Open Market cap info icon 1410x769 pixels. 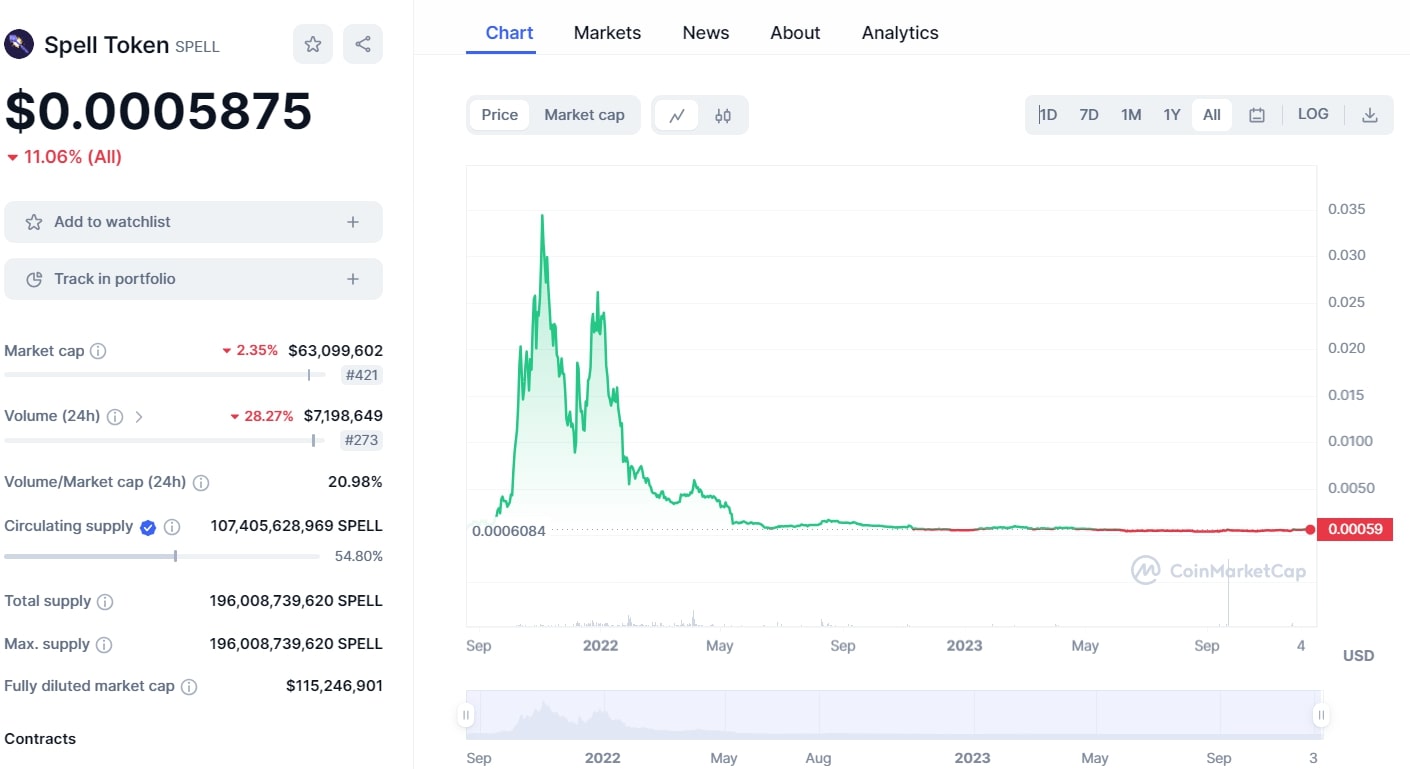point(98,351)
